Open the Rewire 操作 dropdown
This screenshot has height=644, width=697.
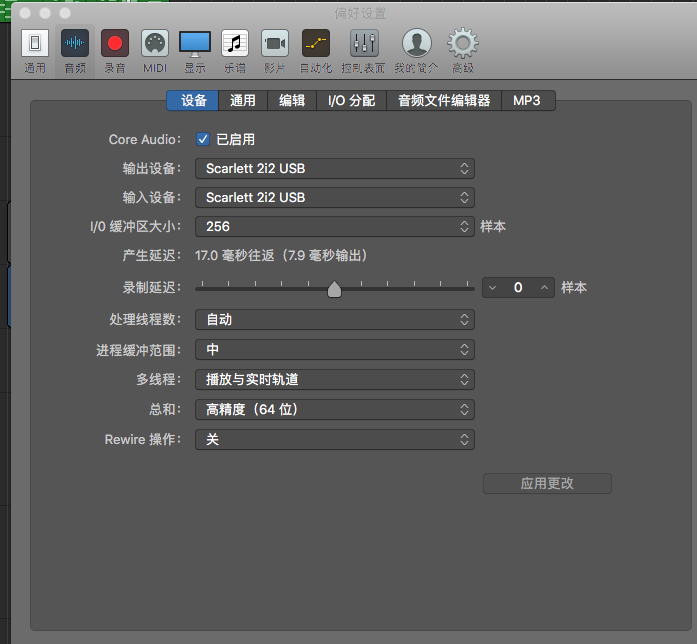click(334, 440)
